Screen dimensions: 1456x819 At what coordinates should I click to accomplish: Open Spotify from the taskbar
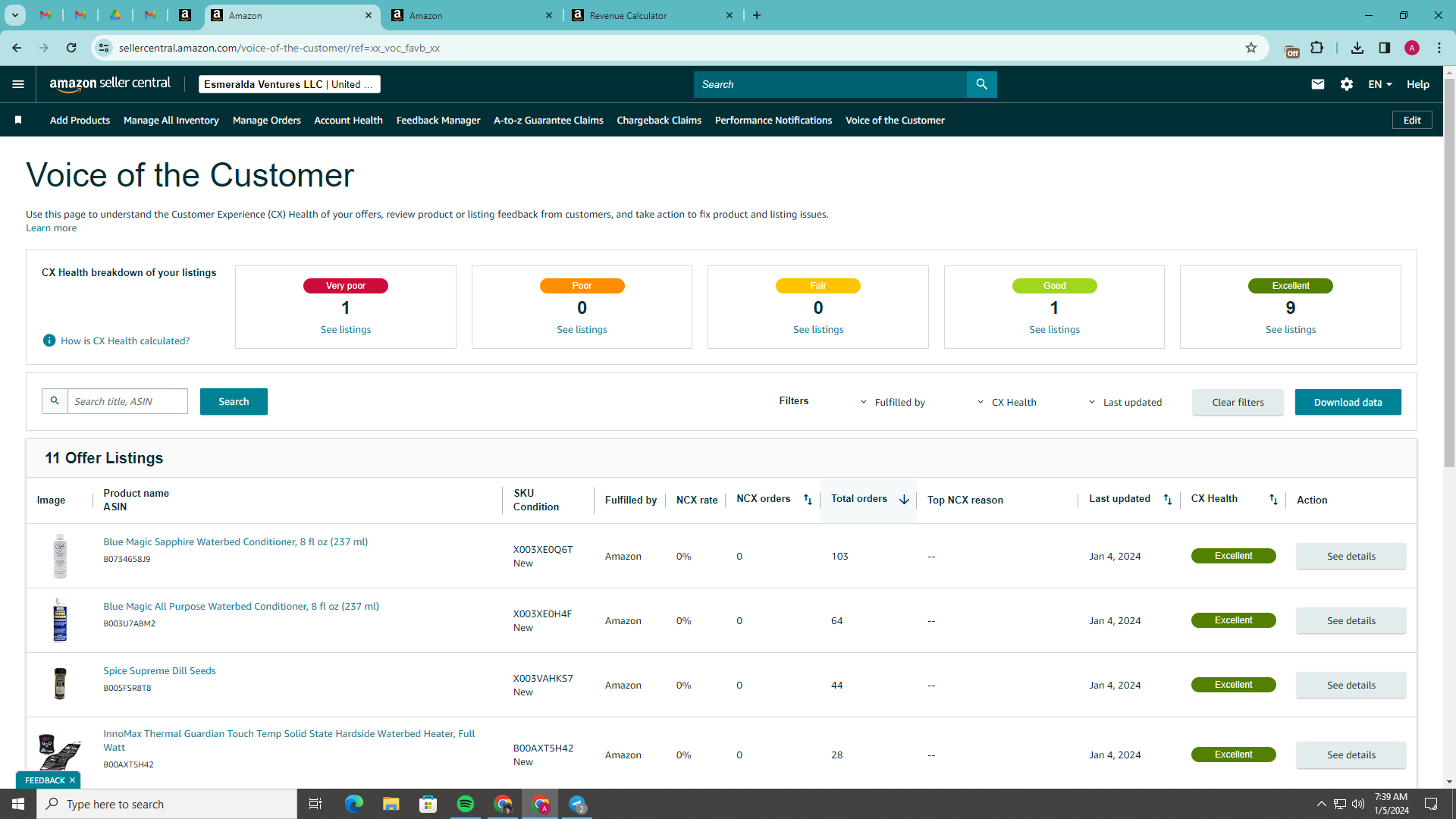click(x=466, y=804)
